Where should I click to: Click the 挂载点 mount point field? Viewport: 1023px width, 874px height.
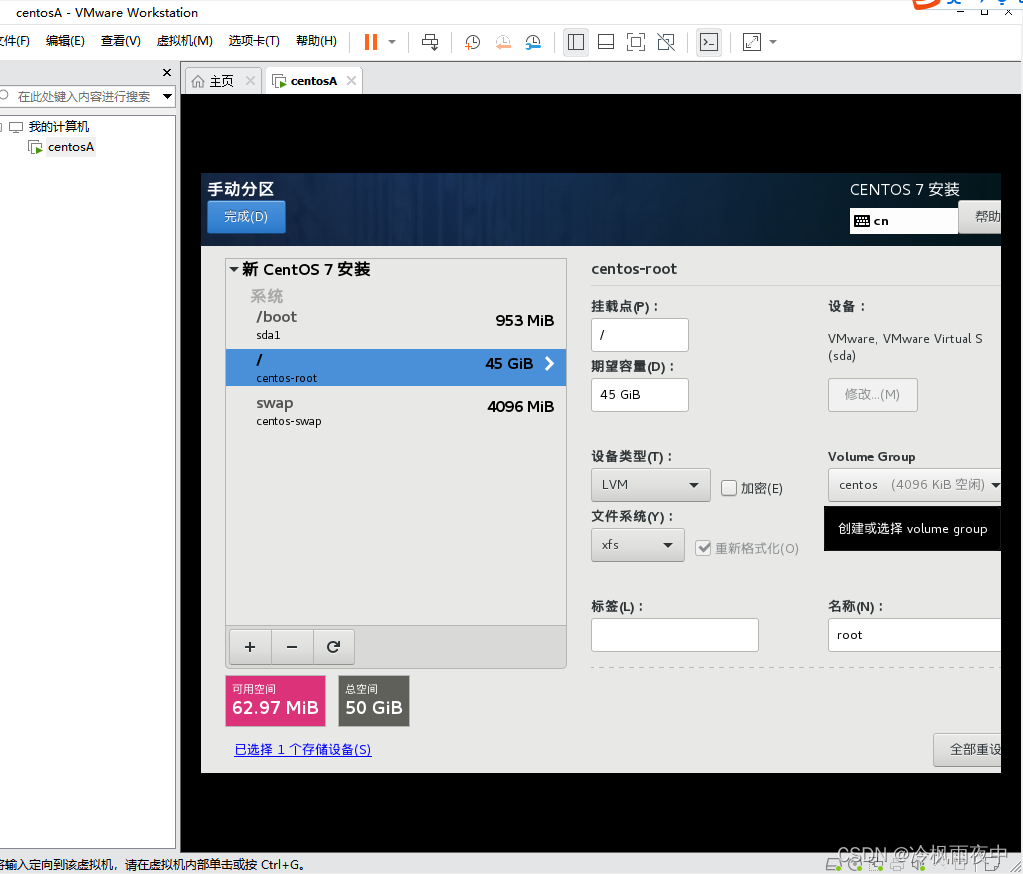639,335
